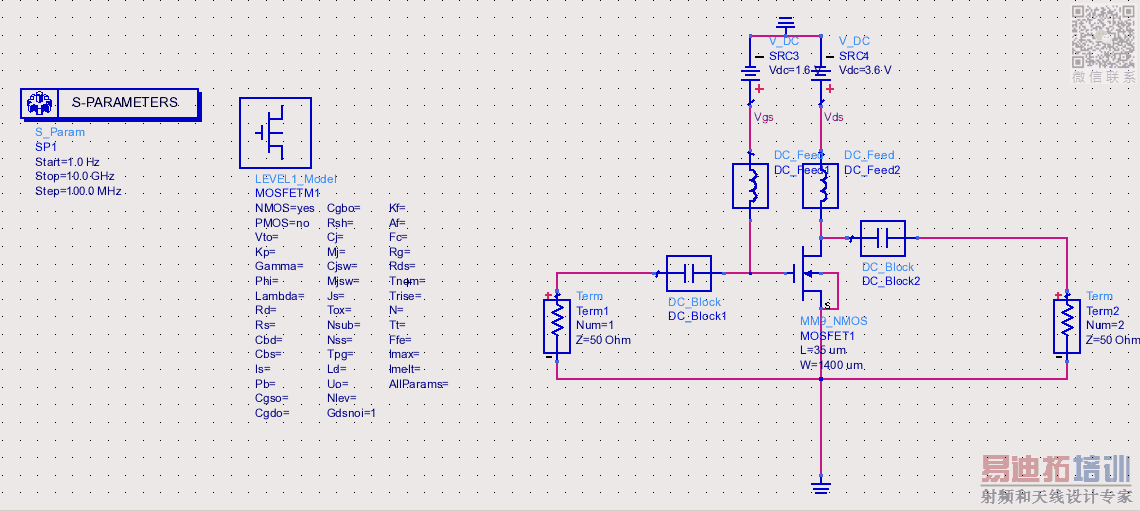Select the Term2 resistor termination symbol
Screen dimensions: 1140x511
point(1067,327)
